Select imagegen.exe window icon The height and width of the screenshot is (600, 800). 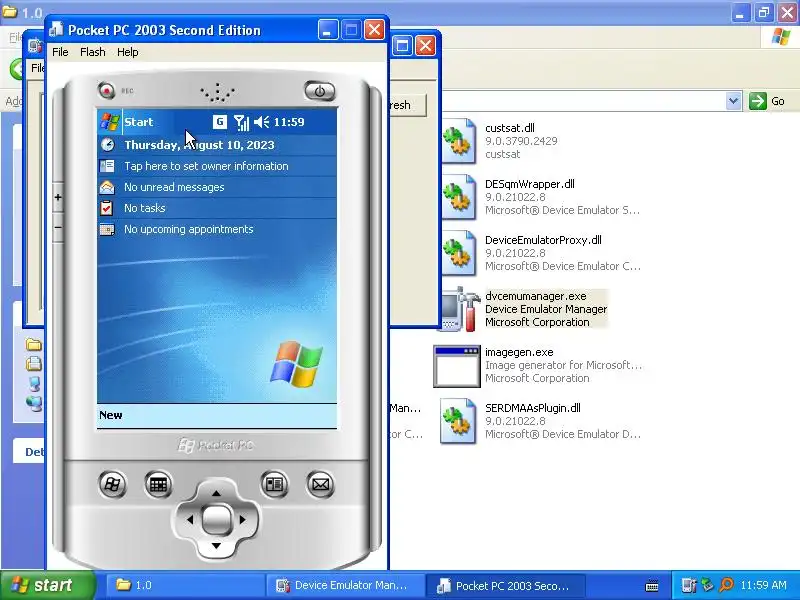(x=457, y=366)
